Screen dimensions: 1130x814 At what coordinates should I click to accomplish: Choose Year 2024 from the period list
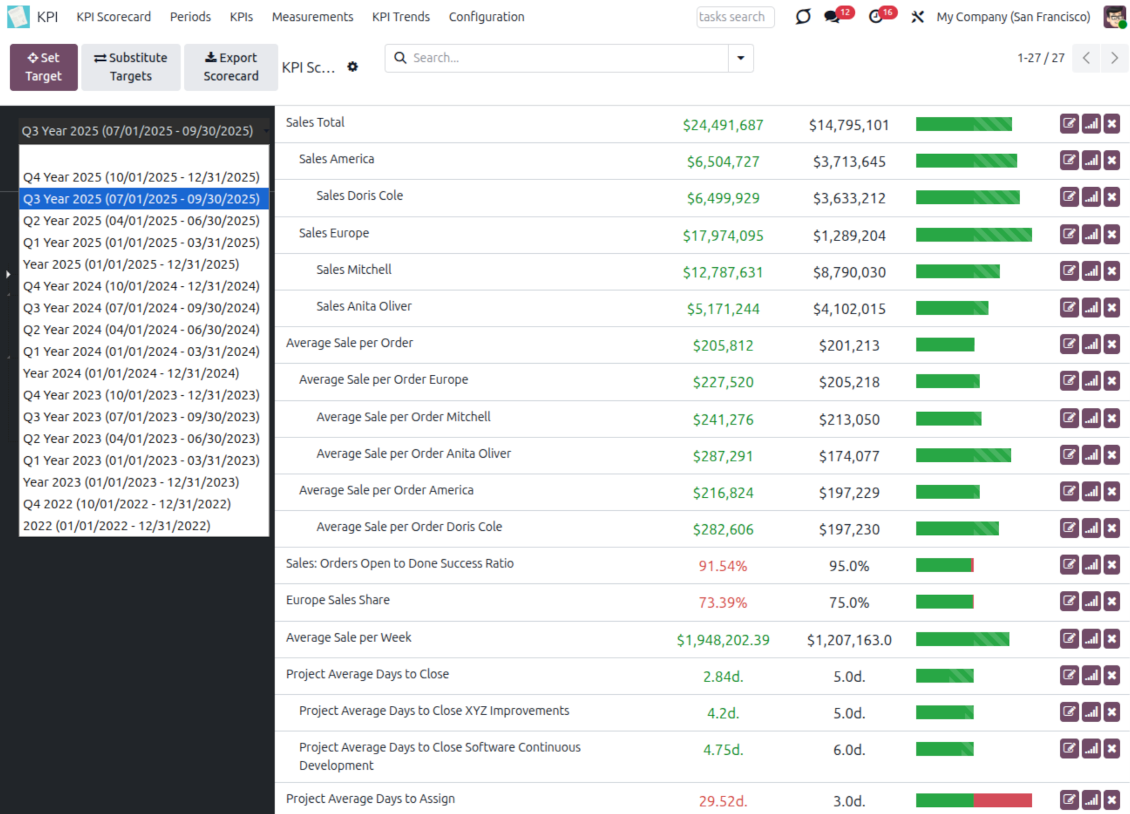point(131,373)
